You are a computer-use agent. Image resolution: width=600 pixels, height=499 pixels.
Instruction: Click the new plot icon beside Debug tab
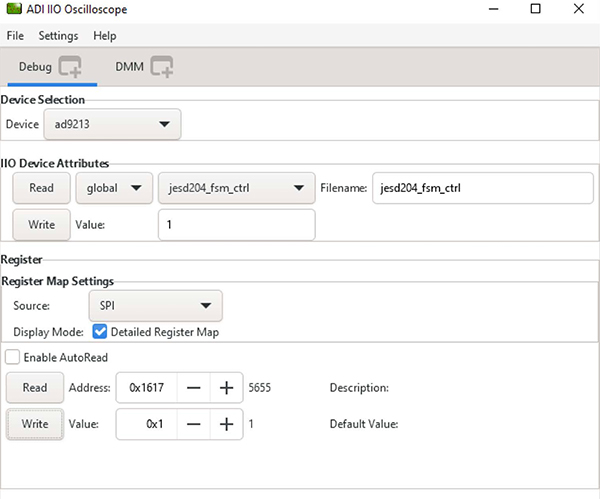[69, 68]
